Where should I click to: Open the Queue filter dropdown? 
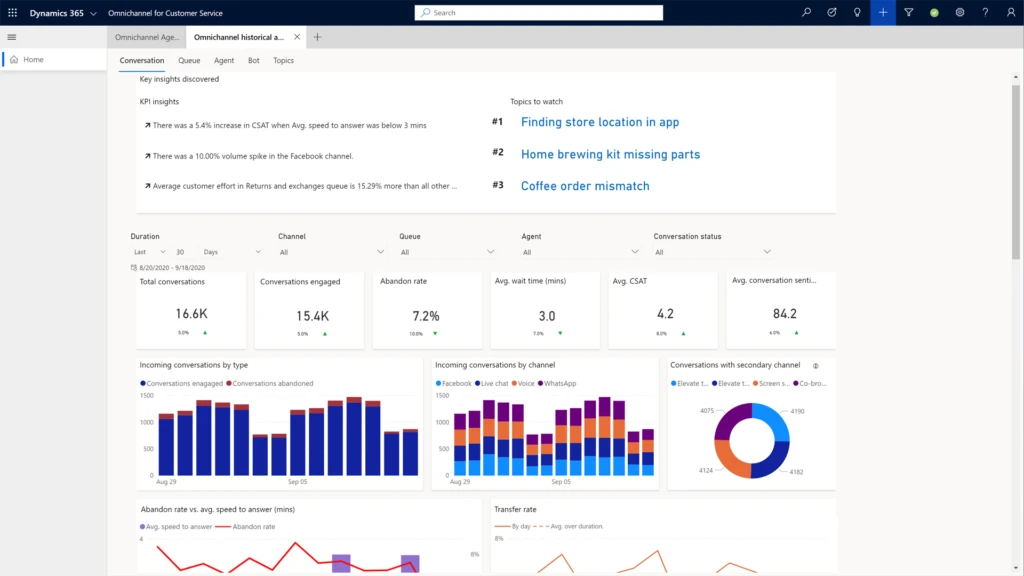446,252
